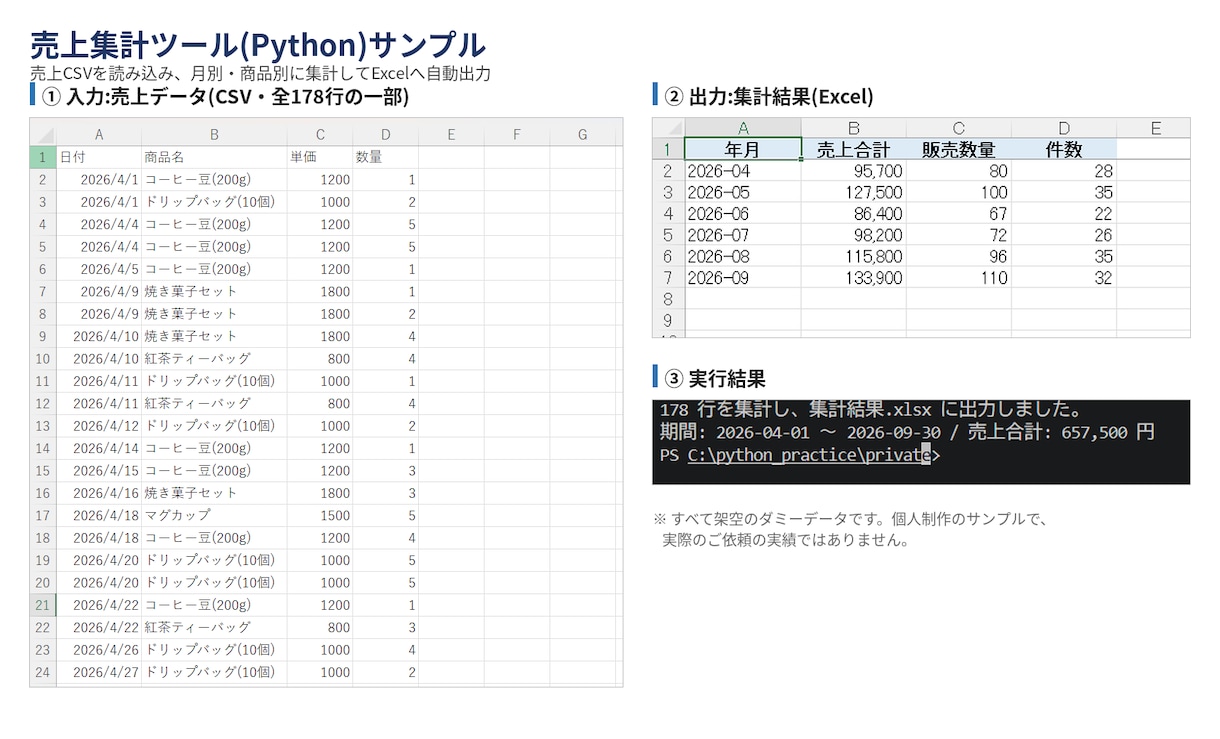Click the 133,900 sales total cell

point(854,278)
